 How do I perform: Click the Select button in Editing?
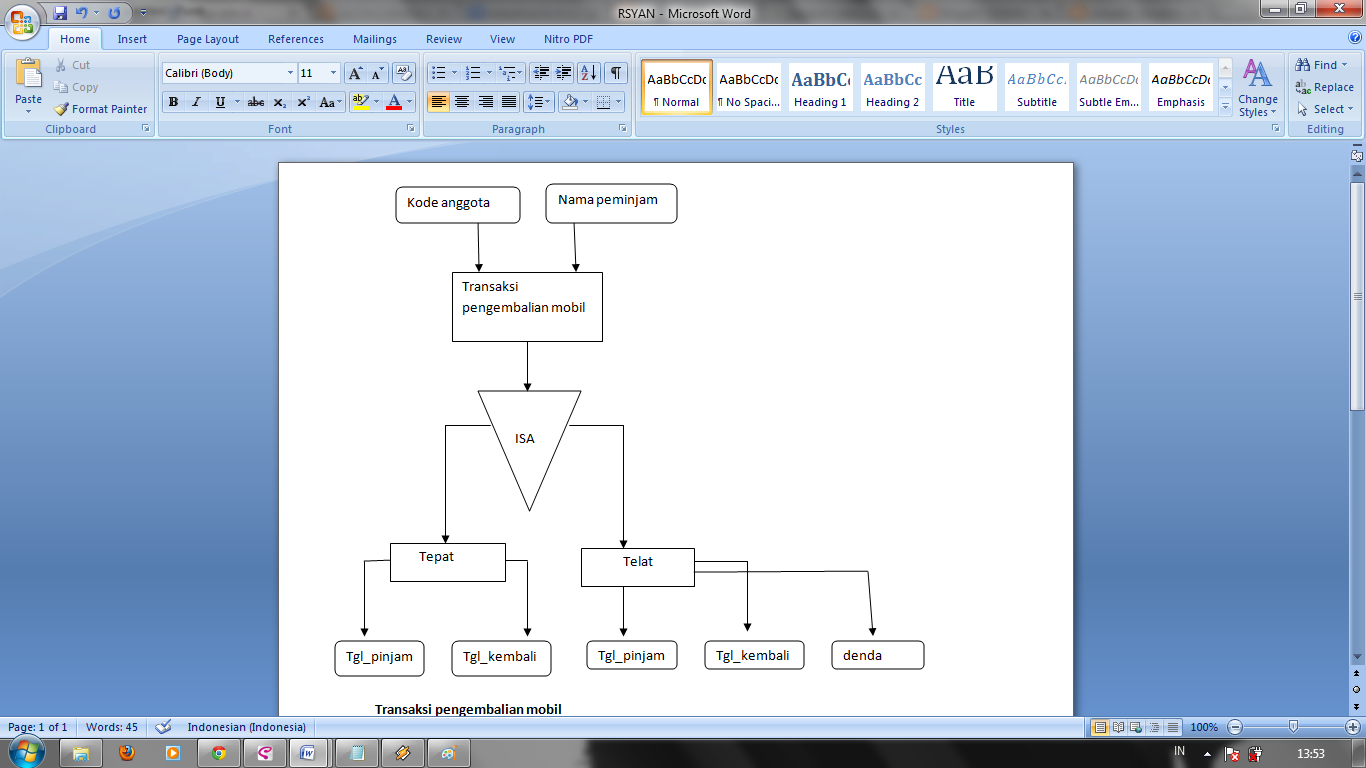[1324, 109]
